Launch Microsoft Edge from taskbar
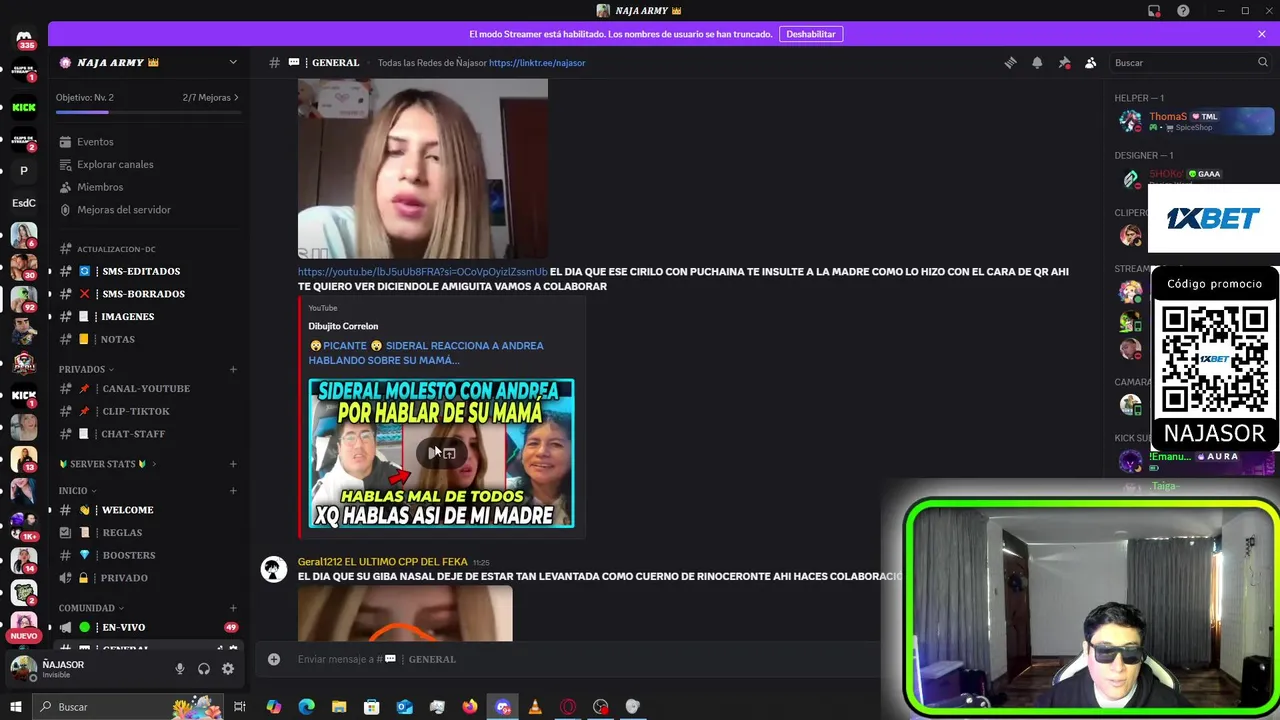Screen dimensions: 1280x720 [x=306, y=707]
